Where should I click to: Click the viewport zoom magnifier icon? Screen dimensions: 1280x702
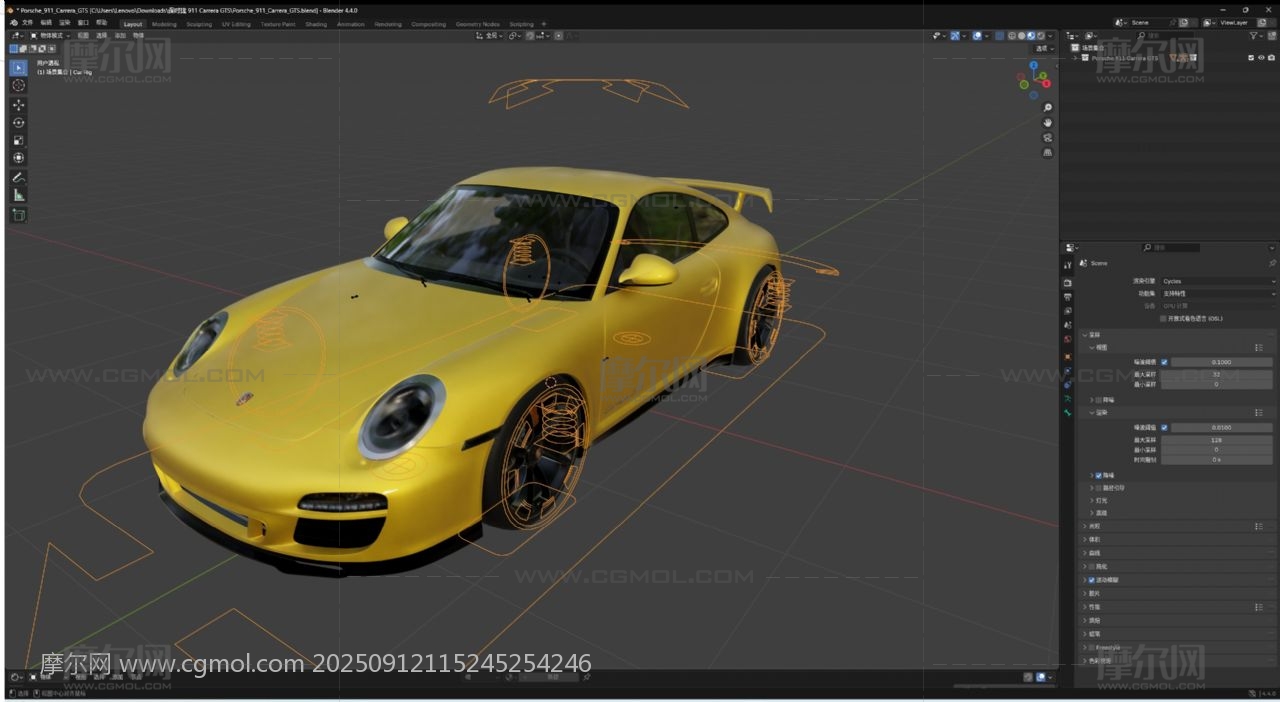click(x=1047, y=107)
